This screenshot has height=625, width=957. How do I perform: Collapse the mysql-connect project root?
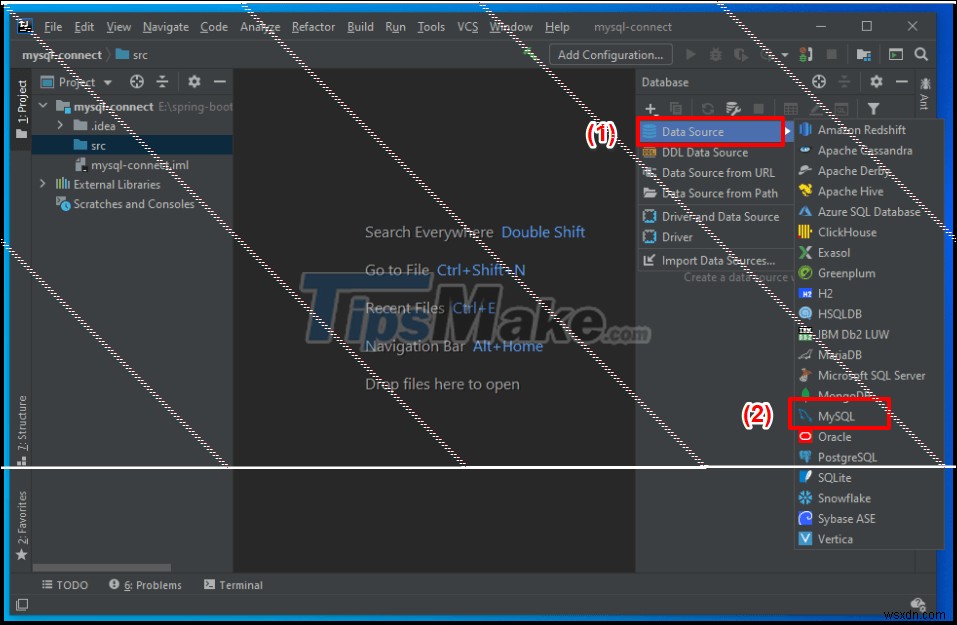[42, 105]
